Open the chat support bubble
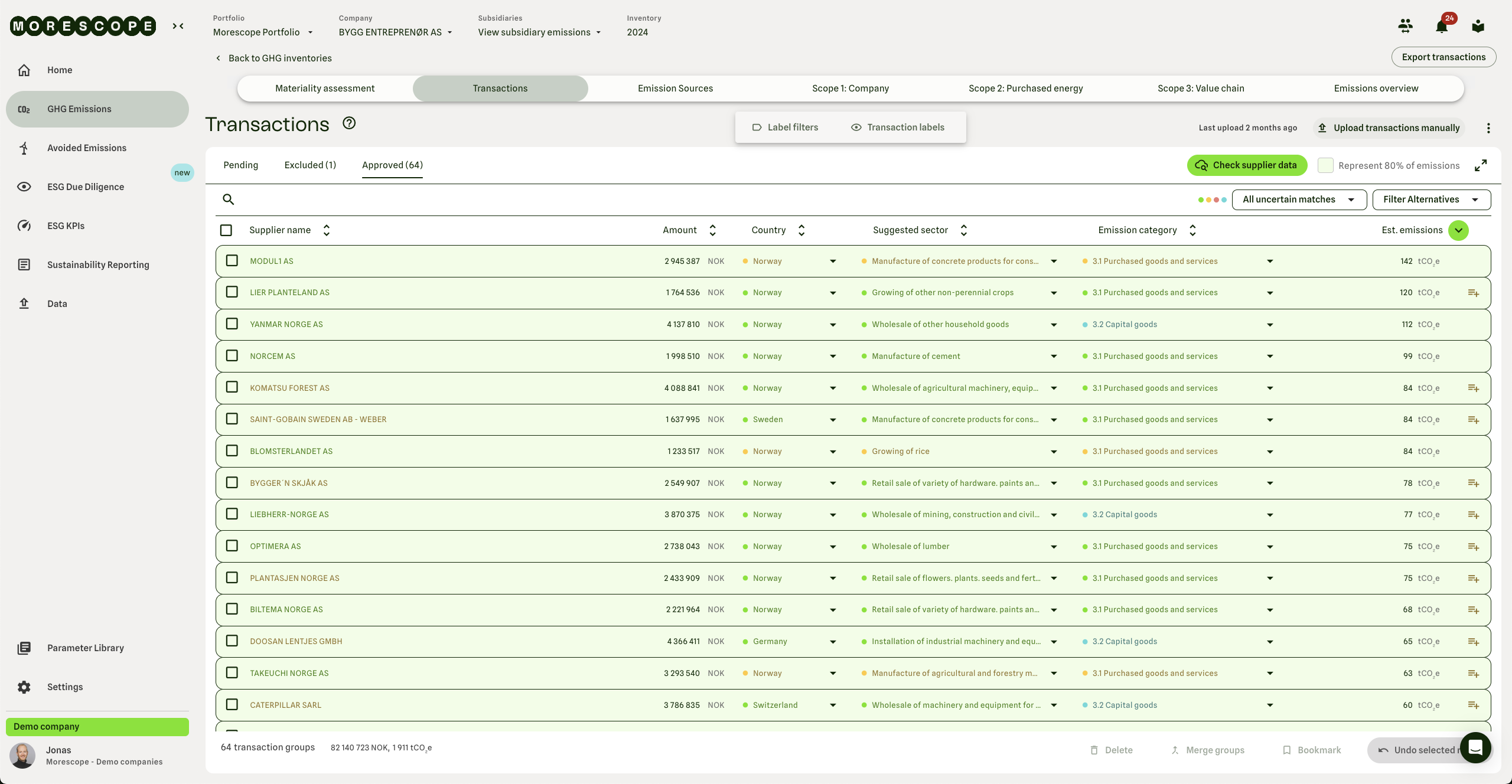 (x=1475, y=747)
